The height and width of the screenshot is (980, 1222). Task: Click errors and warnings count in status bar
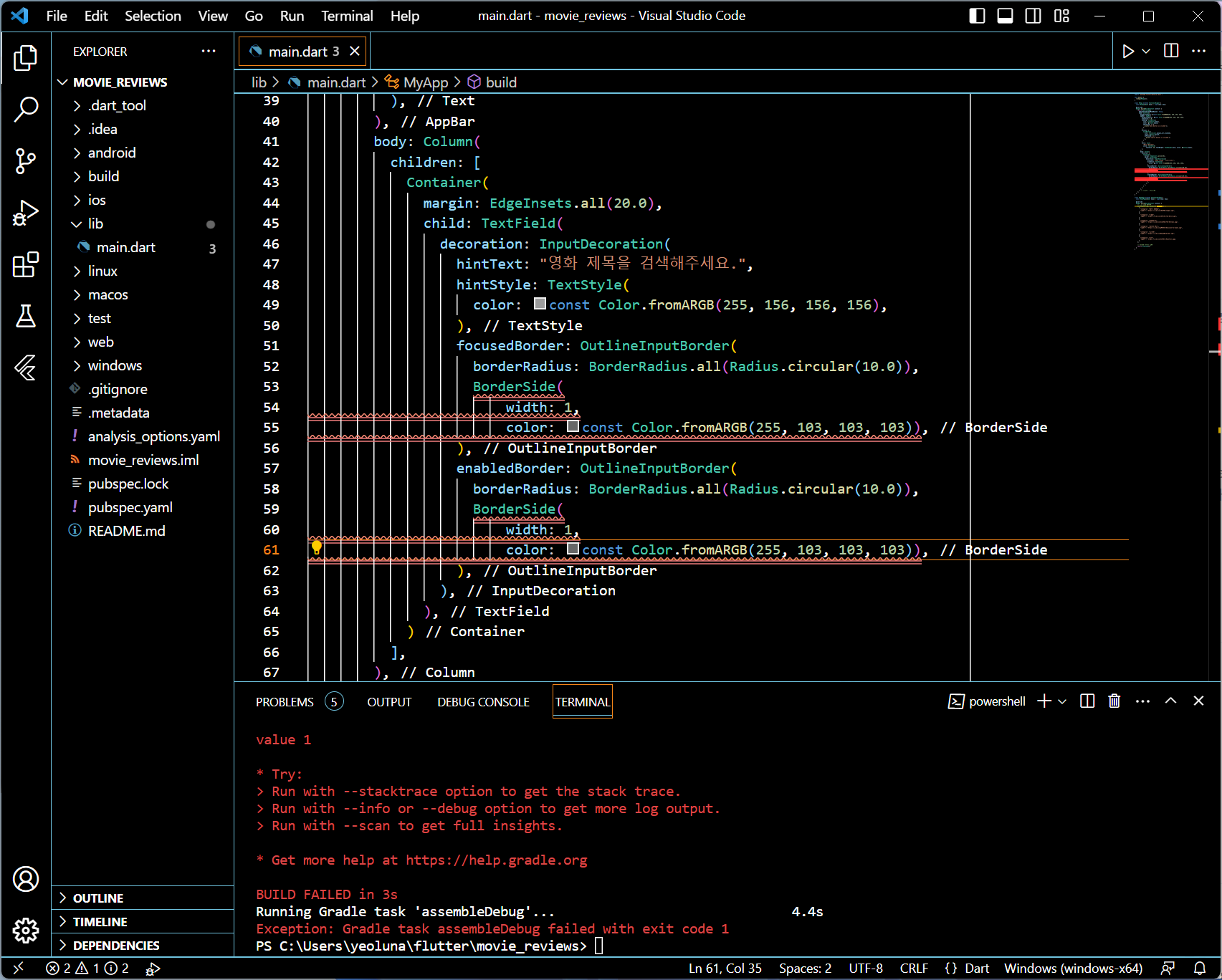(87, 969)
